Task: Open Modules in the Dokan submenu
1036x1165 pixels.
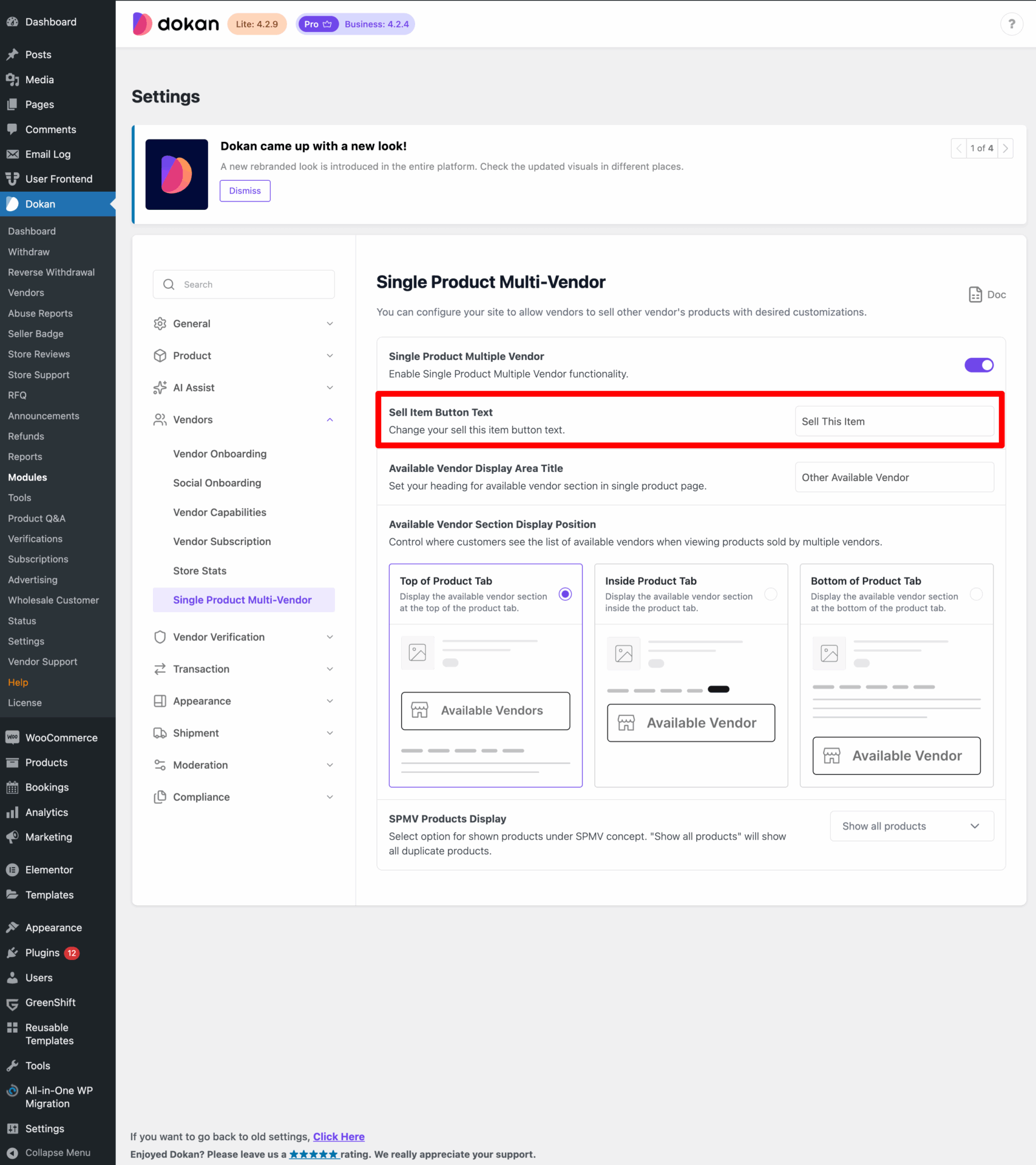Action: pyautogui.click(x=27, y=477)
